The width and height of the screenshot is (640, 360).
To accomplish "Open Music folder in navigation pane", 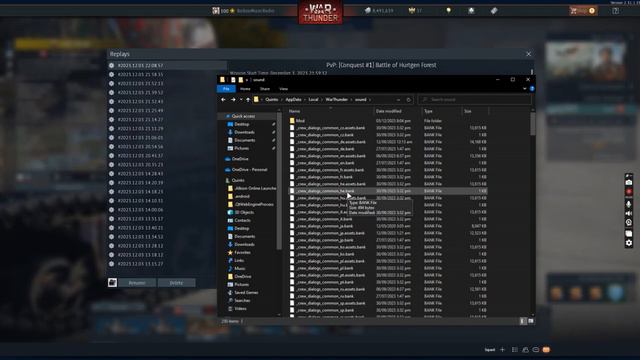I will (x=240, y=268).
